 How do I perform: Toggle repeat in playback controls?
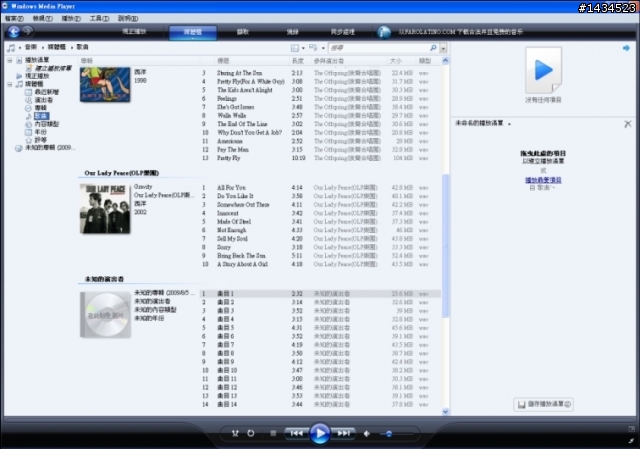(x=251, y=433)
